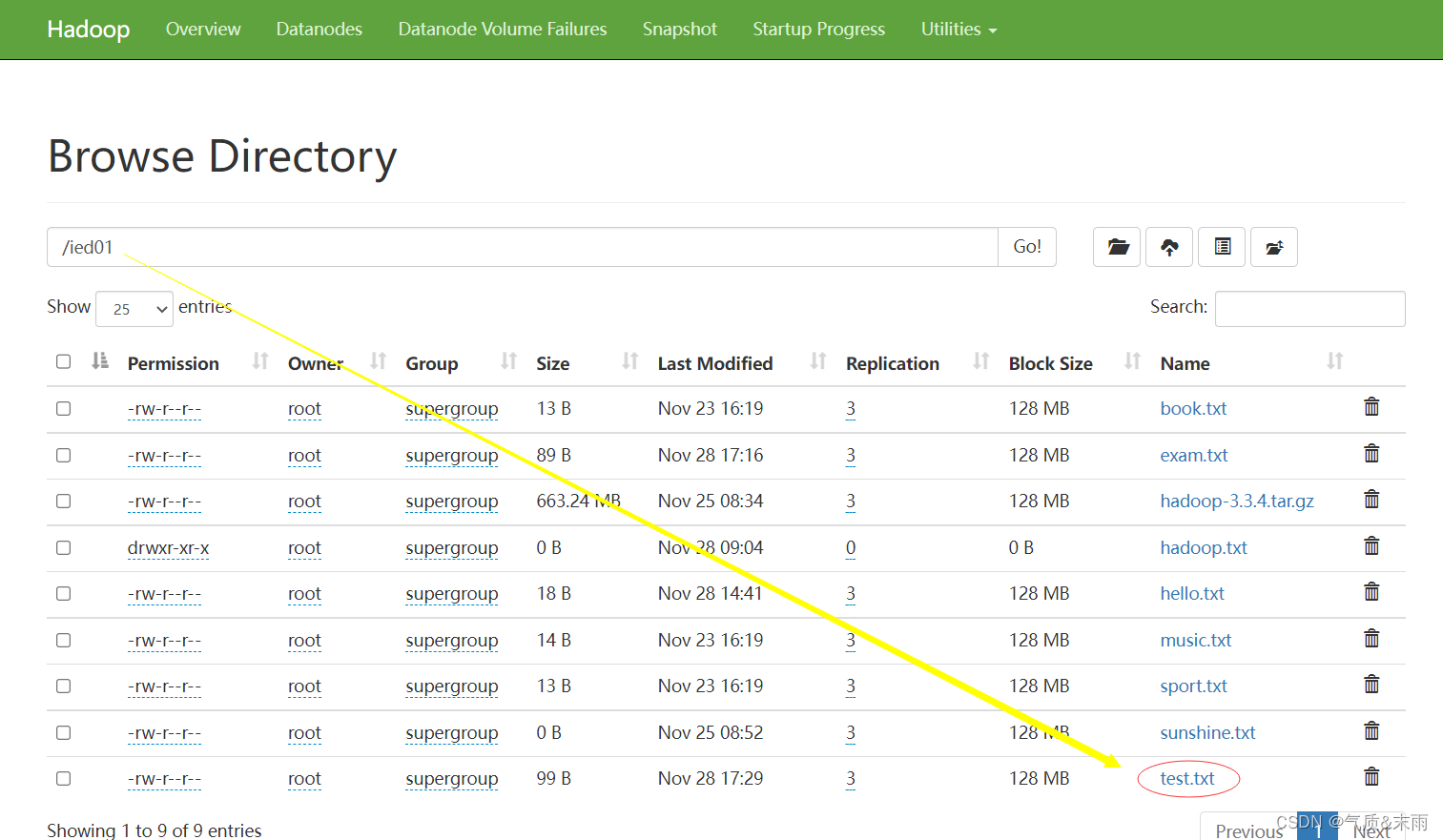The width and height of the screenshot is (1443, 840).
Task: Check the music.txt row checkbox
Action: point(63,640)
